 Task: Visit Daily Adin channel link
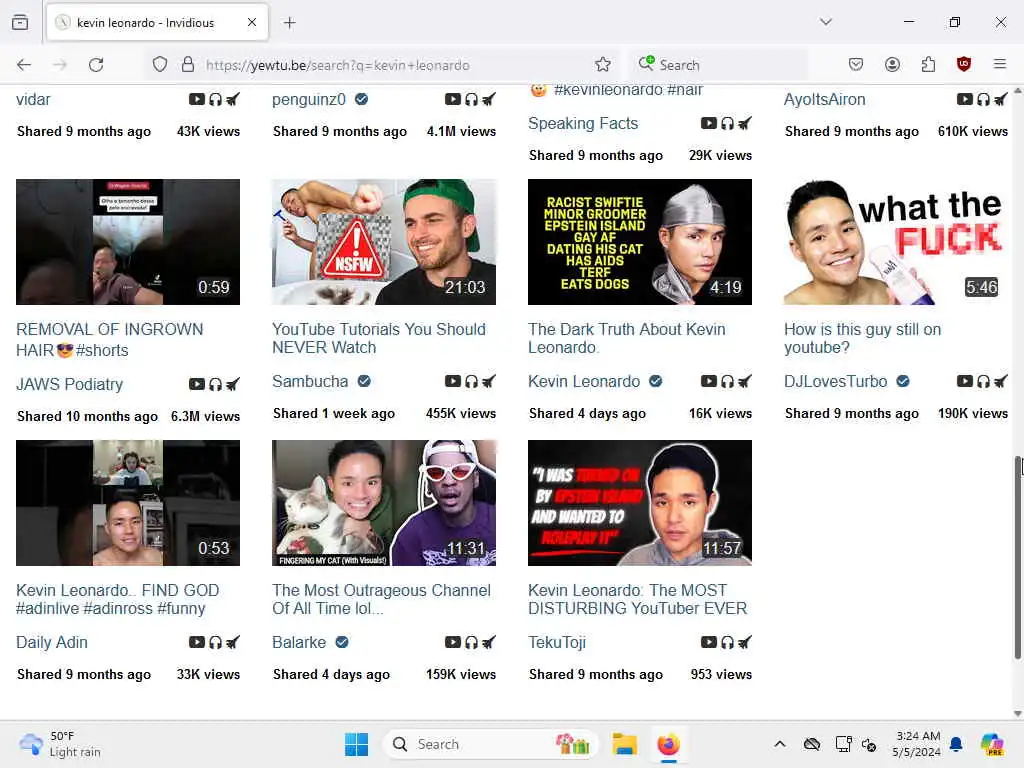click(52, 643)
